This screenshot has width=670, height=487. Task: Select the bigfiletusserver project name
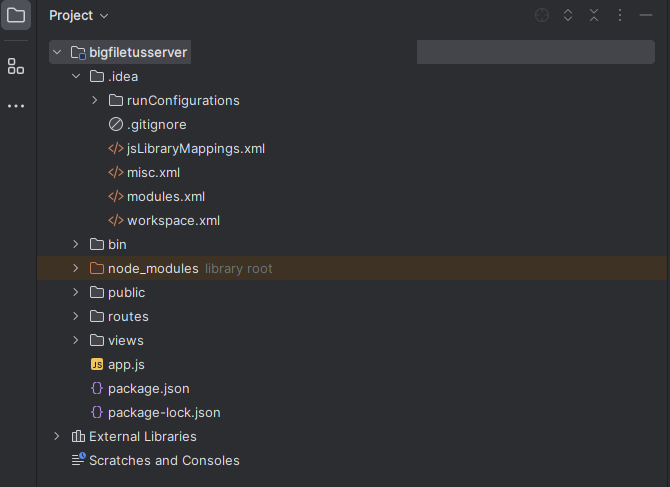pyautogui.click(x=138, y=53)
